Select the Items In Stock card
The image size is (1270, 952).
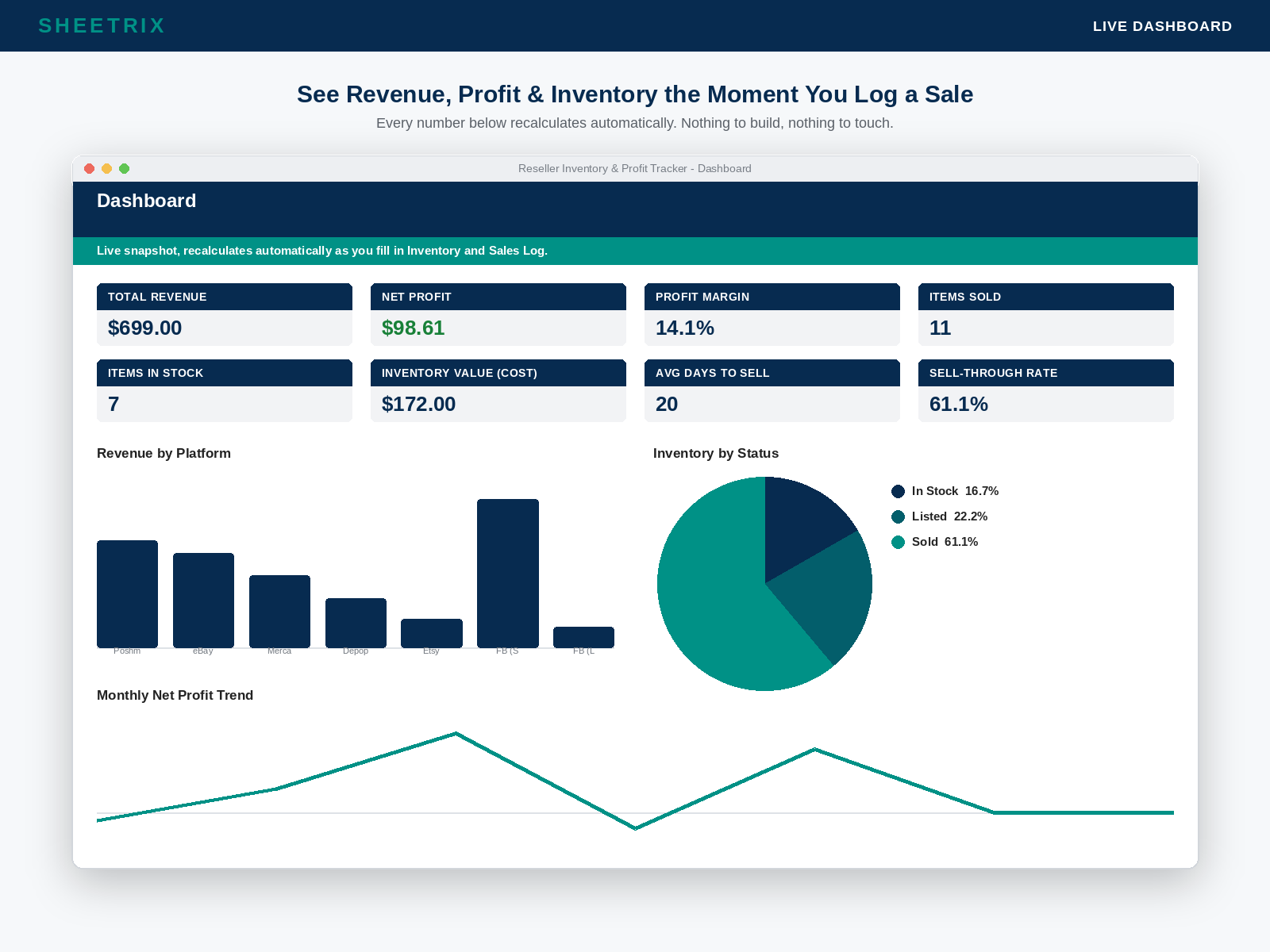(225, 390)
